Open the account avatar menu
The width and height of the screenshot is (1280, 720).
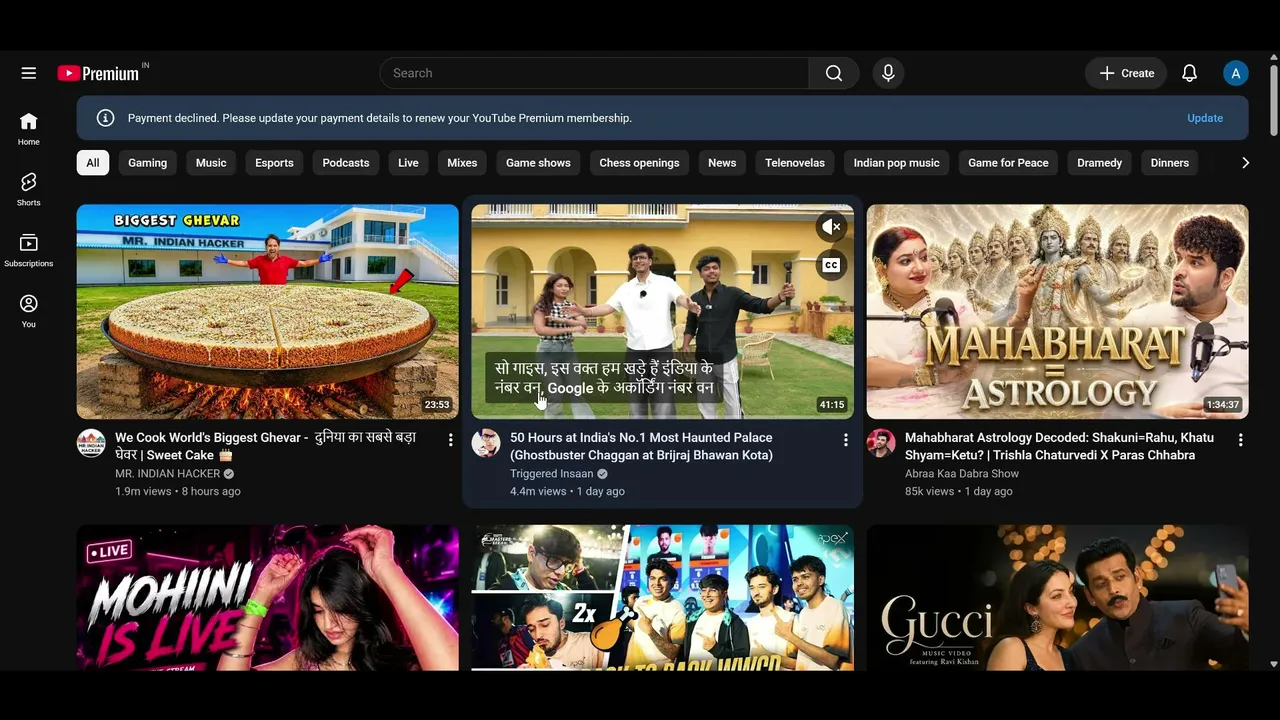(1236, 73)
